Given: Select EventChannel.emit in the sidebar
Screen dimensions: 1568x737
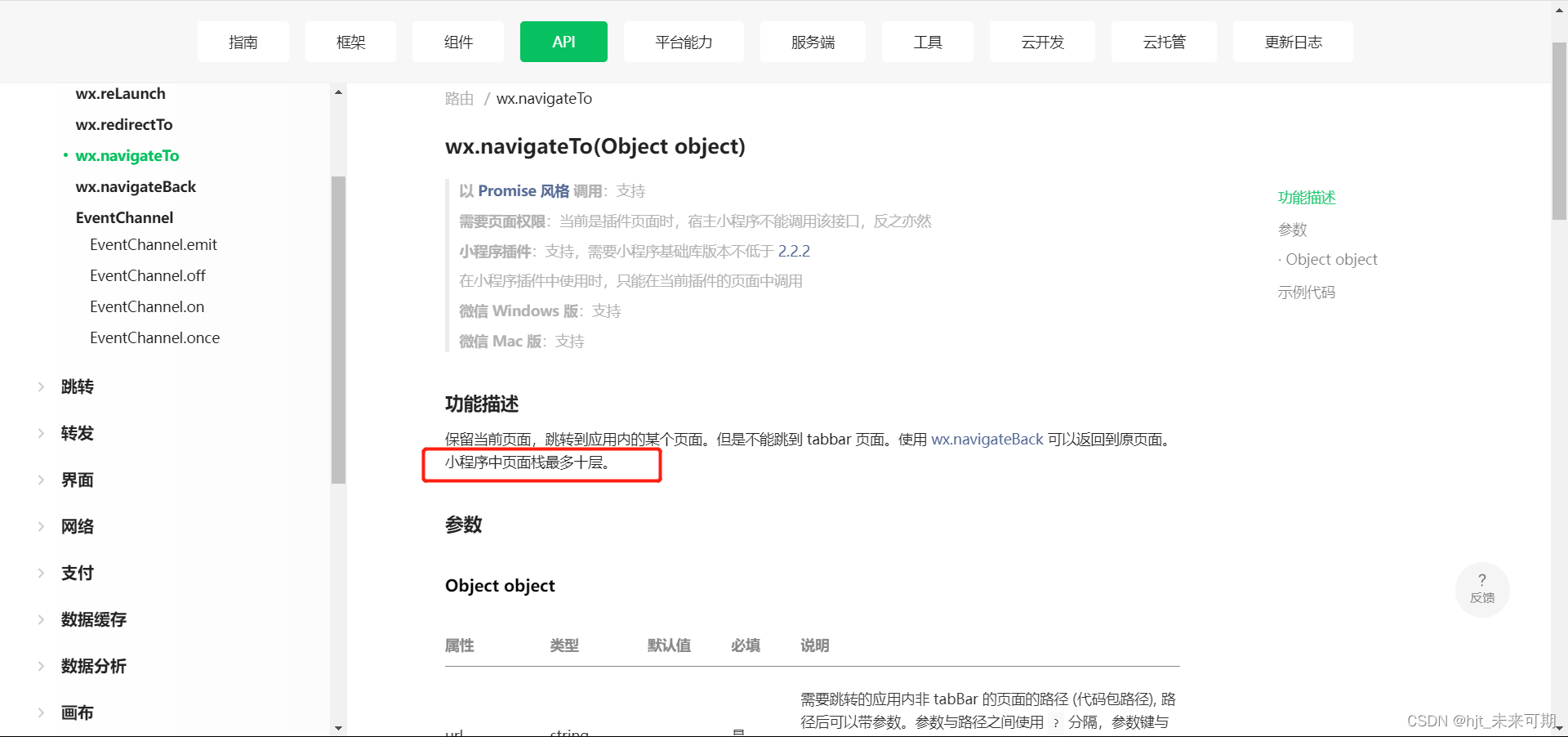Looking at the screenshot, I should (153, 244).
